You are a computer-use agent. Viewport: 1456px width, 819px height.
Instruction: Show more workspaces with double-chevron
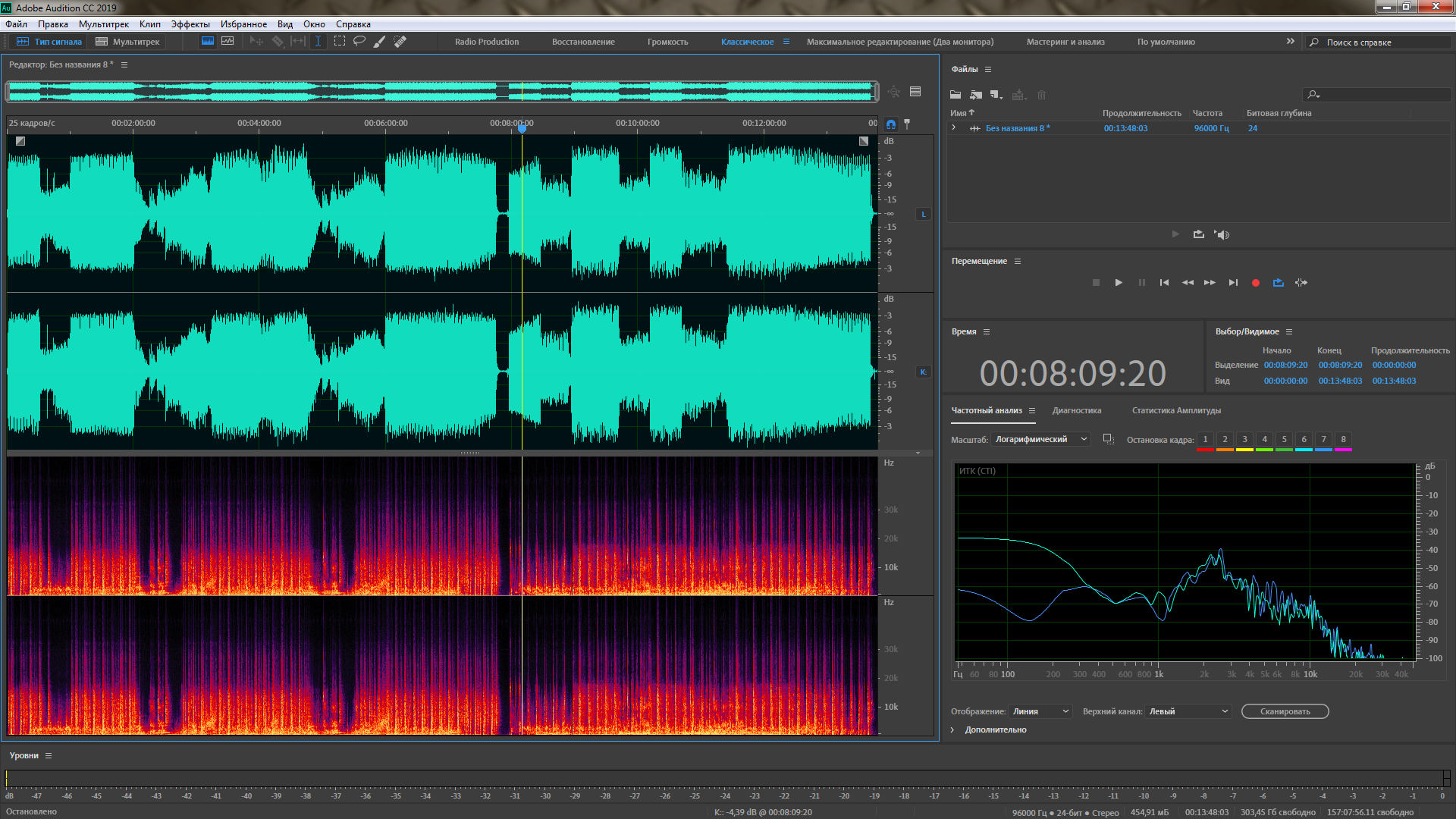[1291, 42]
